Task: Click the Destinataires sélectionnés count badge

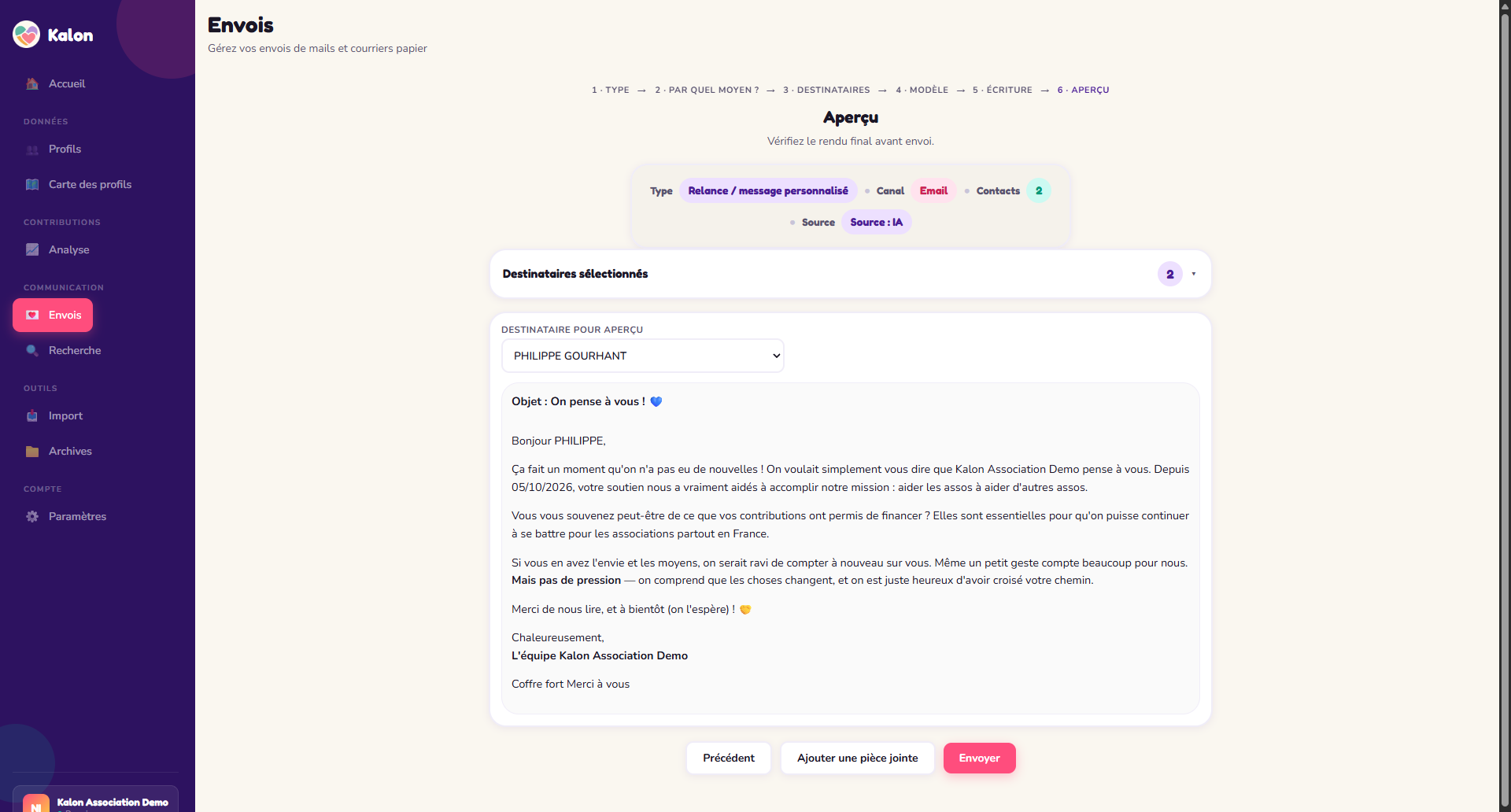Action: pyautogui.click(x=1170, y=274)
